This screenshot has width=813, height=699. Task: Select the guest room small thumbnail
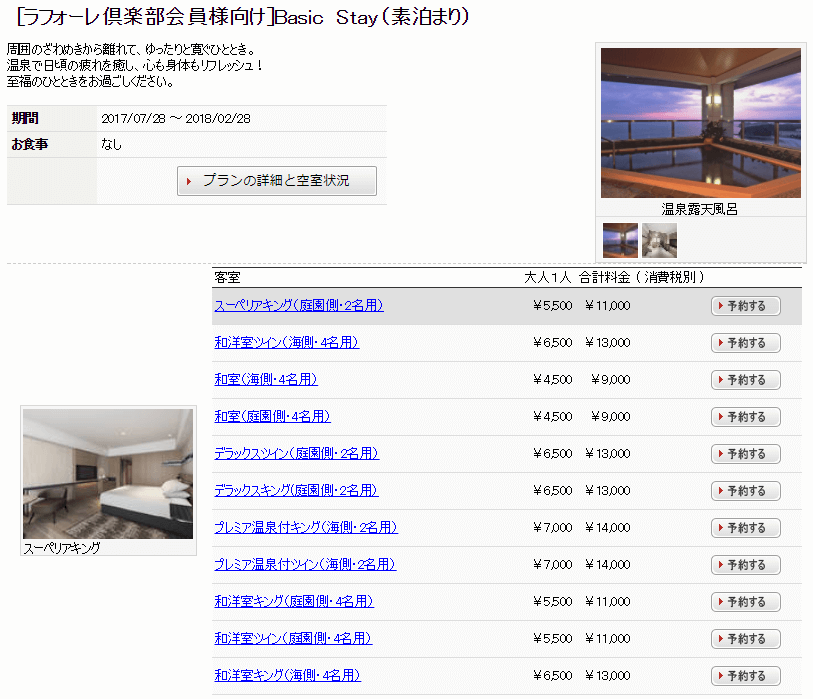(659, 240)
